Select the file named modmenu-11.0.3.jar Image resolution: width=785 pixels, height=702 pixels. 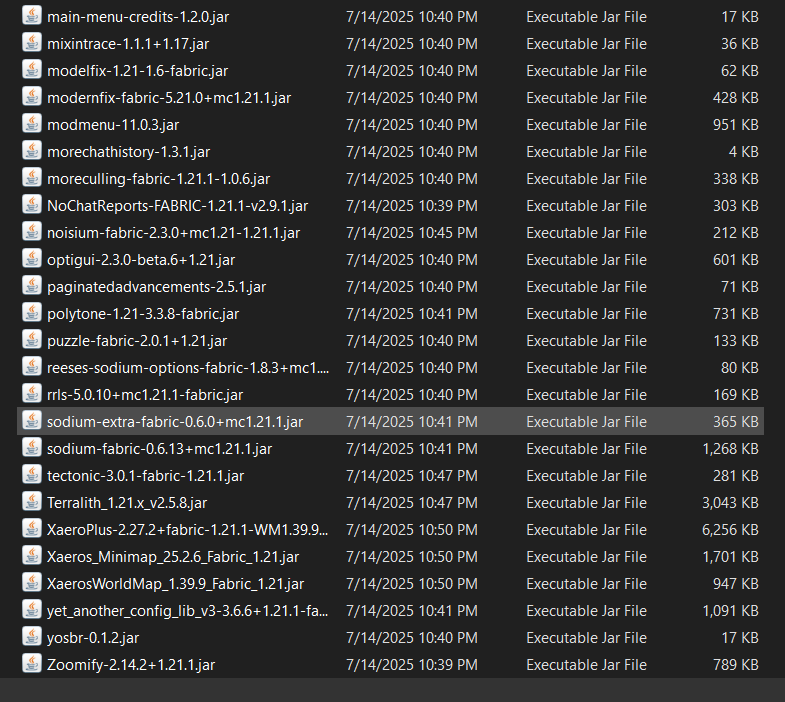coord(113,125)
